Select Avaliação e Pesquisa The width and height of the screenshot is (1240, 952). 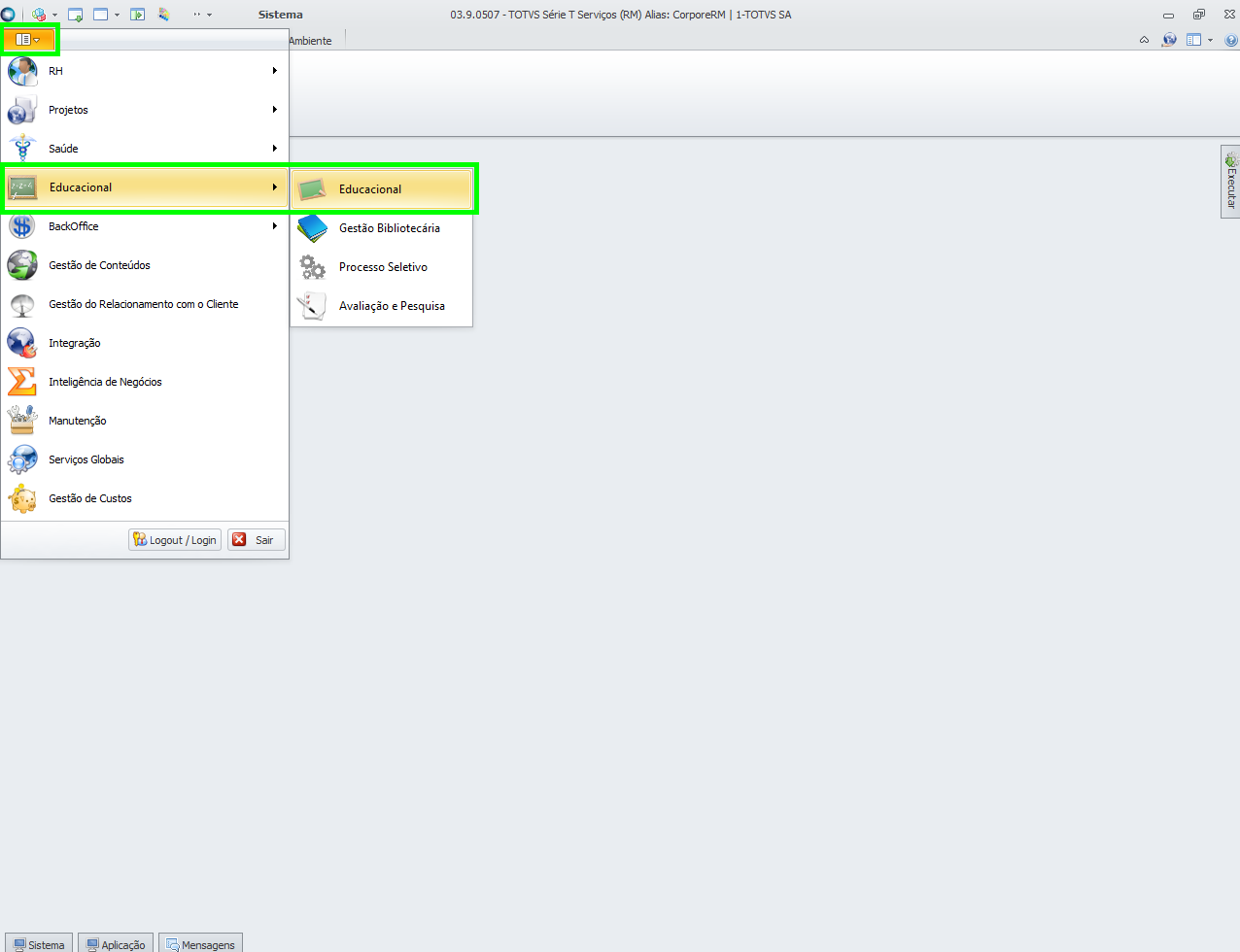pos(382,306)
